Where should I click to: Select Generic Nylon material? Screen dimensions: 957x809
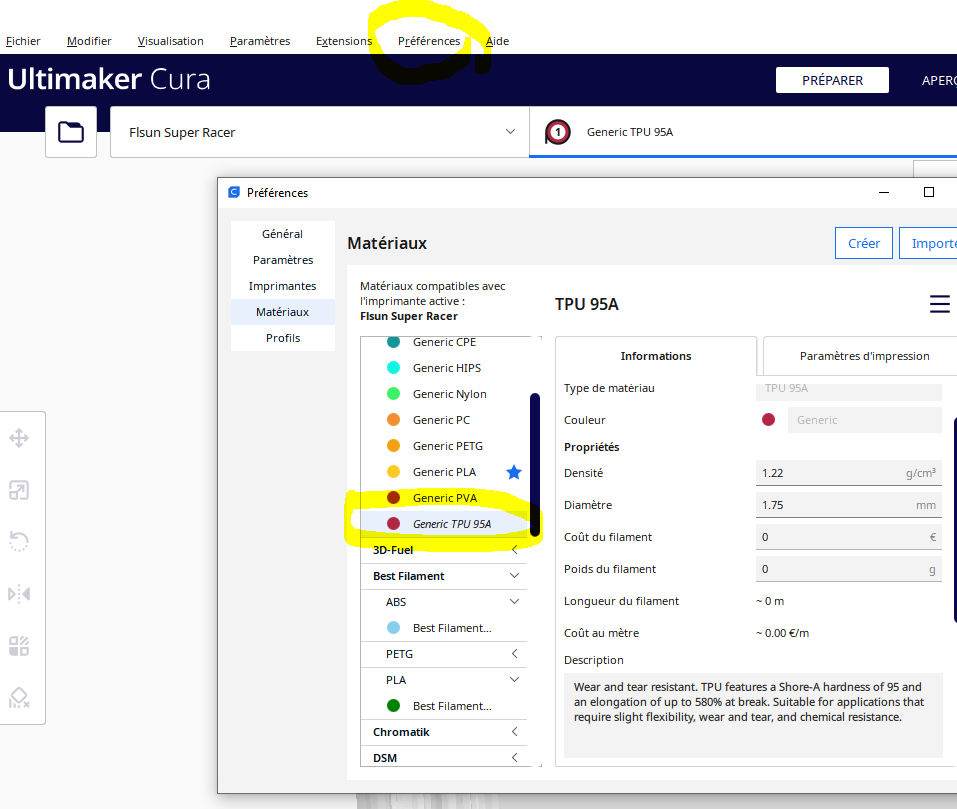(x=444, y=394)
